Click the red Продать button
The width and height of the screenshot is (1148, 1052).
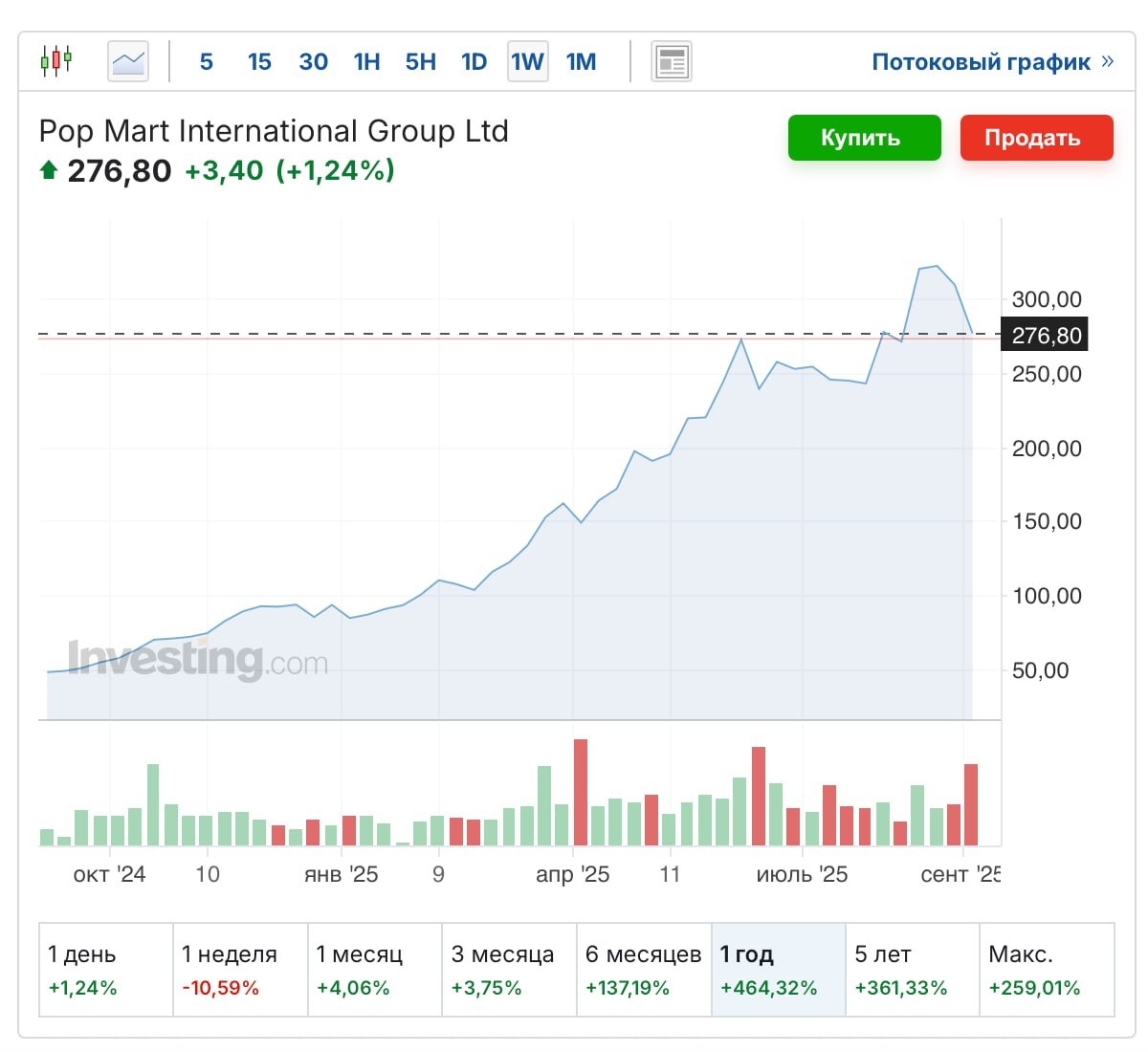click(1036, 138)
